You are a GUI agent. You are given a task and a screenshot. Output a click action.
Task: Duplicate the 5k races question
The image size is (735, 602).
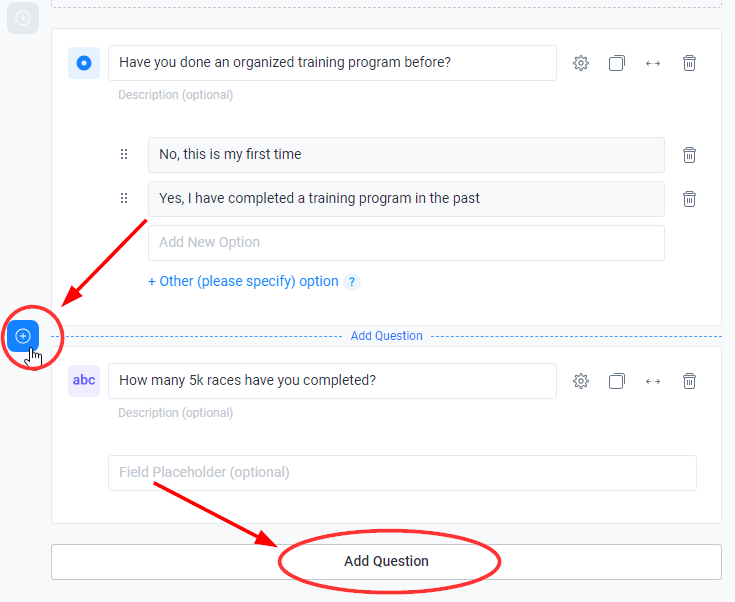pos(617,381)
